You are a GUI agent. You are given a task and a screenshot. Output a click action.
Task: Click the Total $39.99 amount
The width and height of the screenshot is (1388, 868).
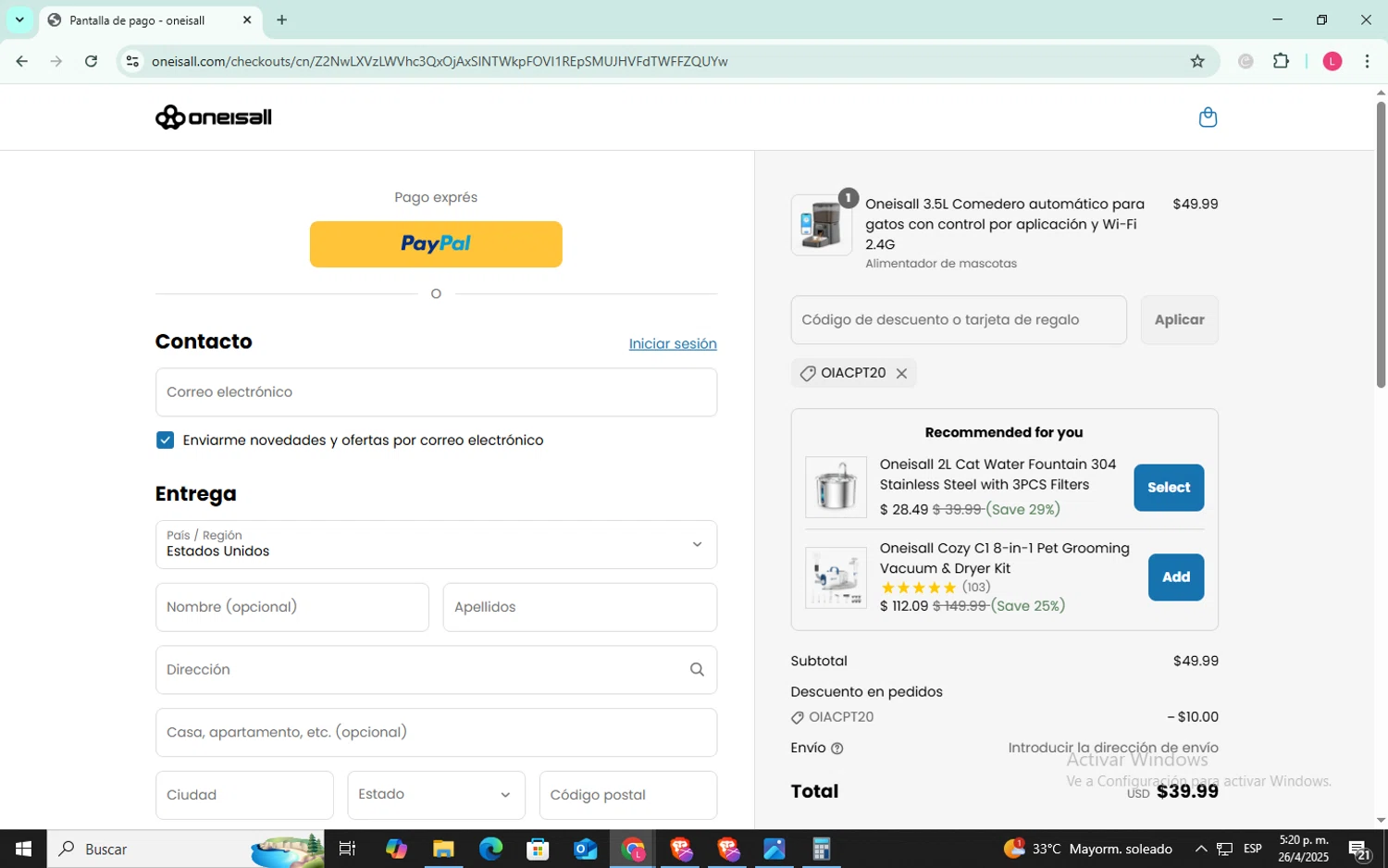click(1187, 791)
